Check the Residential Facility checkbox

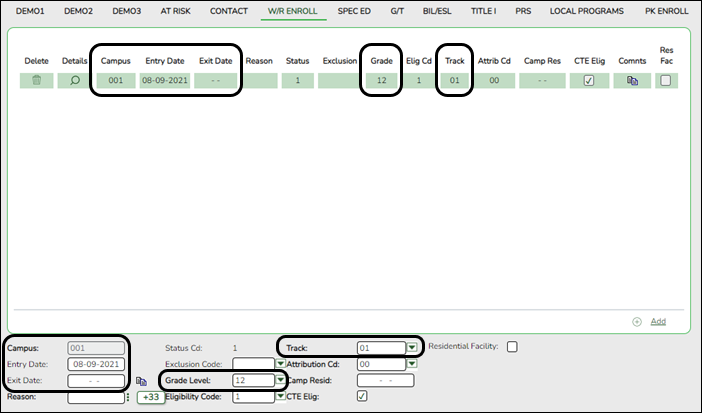[x=512, y=347]
